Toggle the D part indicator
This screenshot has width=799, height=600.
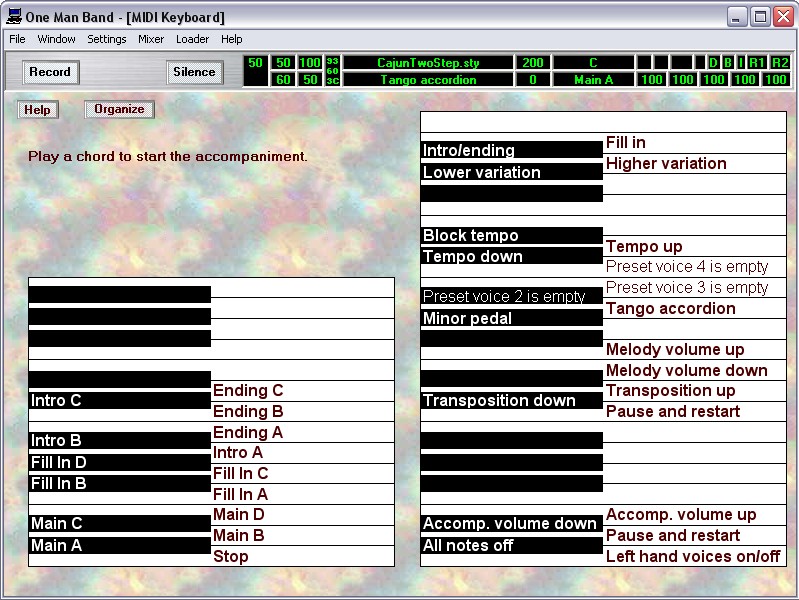point(713,63)
